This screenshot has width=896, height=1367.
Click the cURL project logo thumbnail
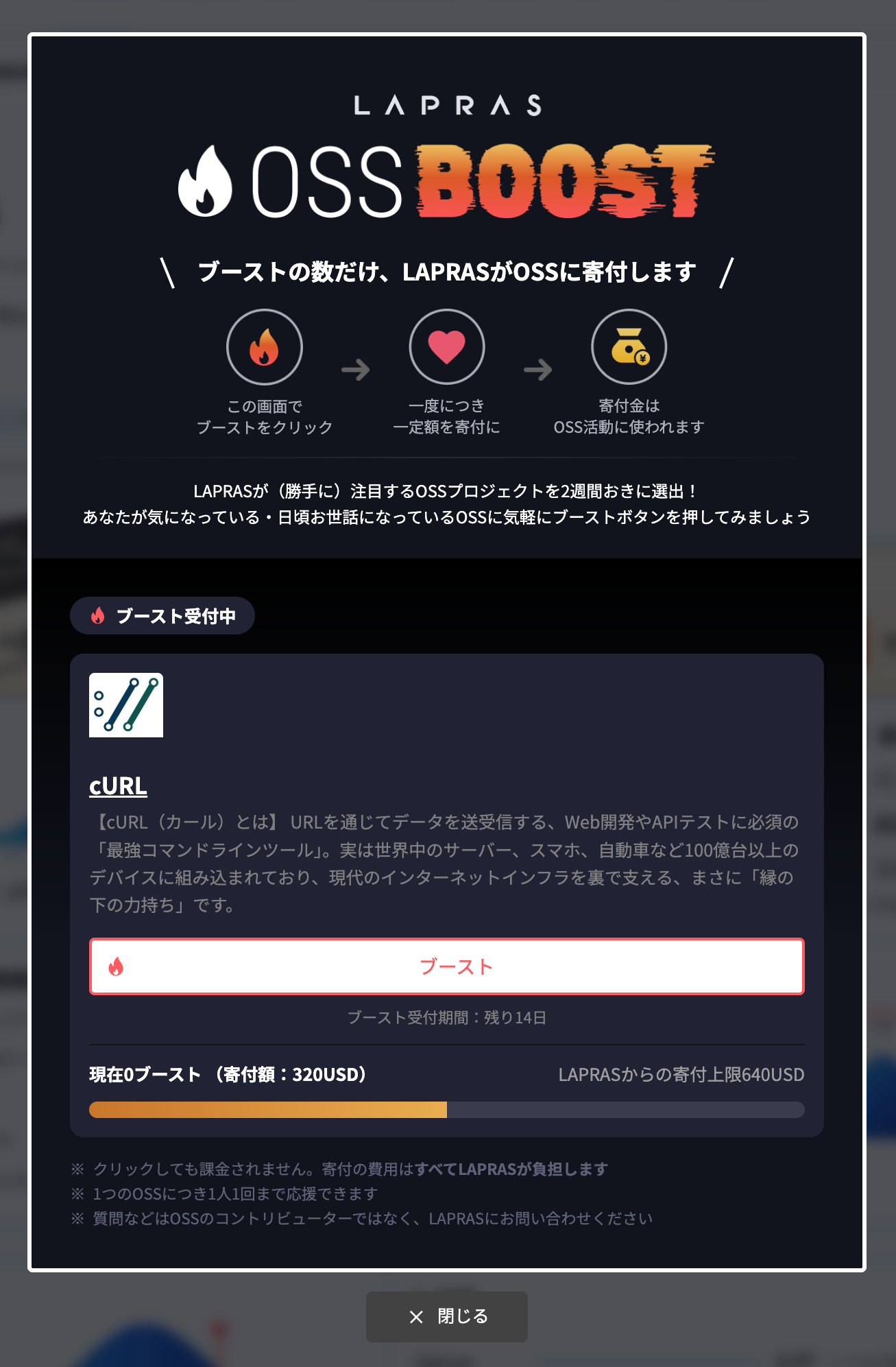pyautogui.click(x=126, y=705)
